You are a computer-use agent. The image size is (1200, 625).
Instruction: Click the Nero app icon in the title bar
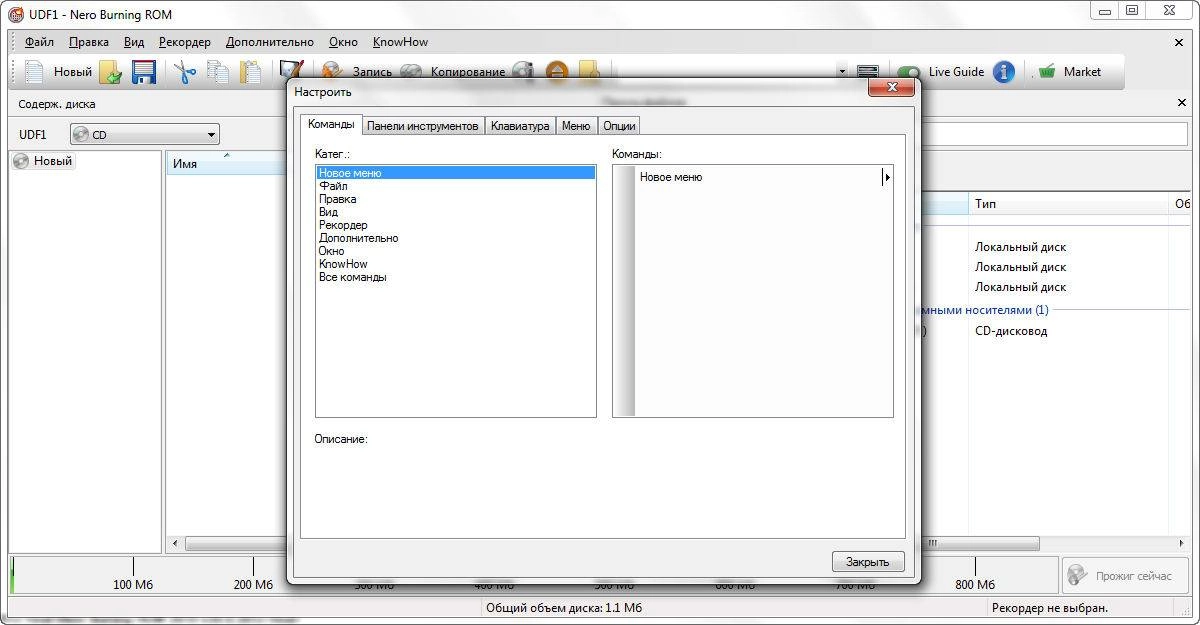click(x=15, y=14)
